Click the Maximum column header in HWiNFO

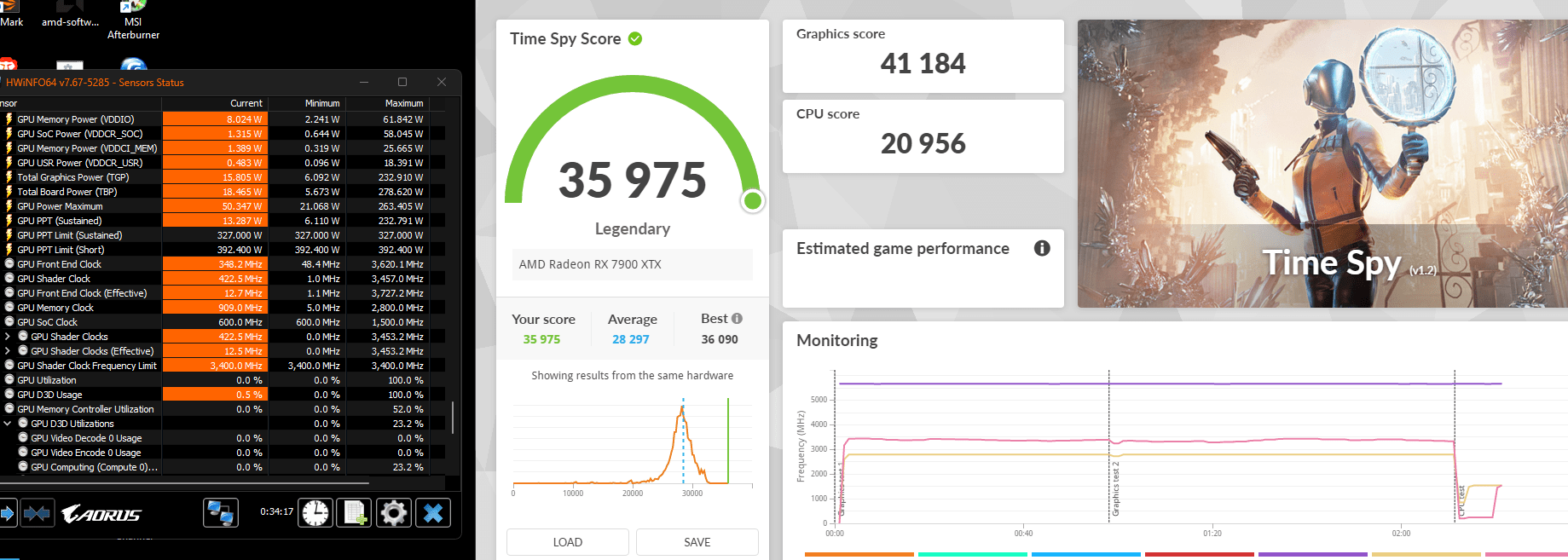404,103
